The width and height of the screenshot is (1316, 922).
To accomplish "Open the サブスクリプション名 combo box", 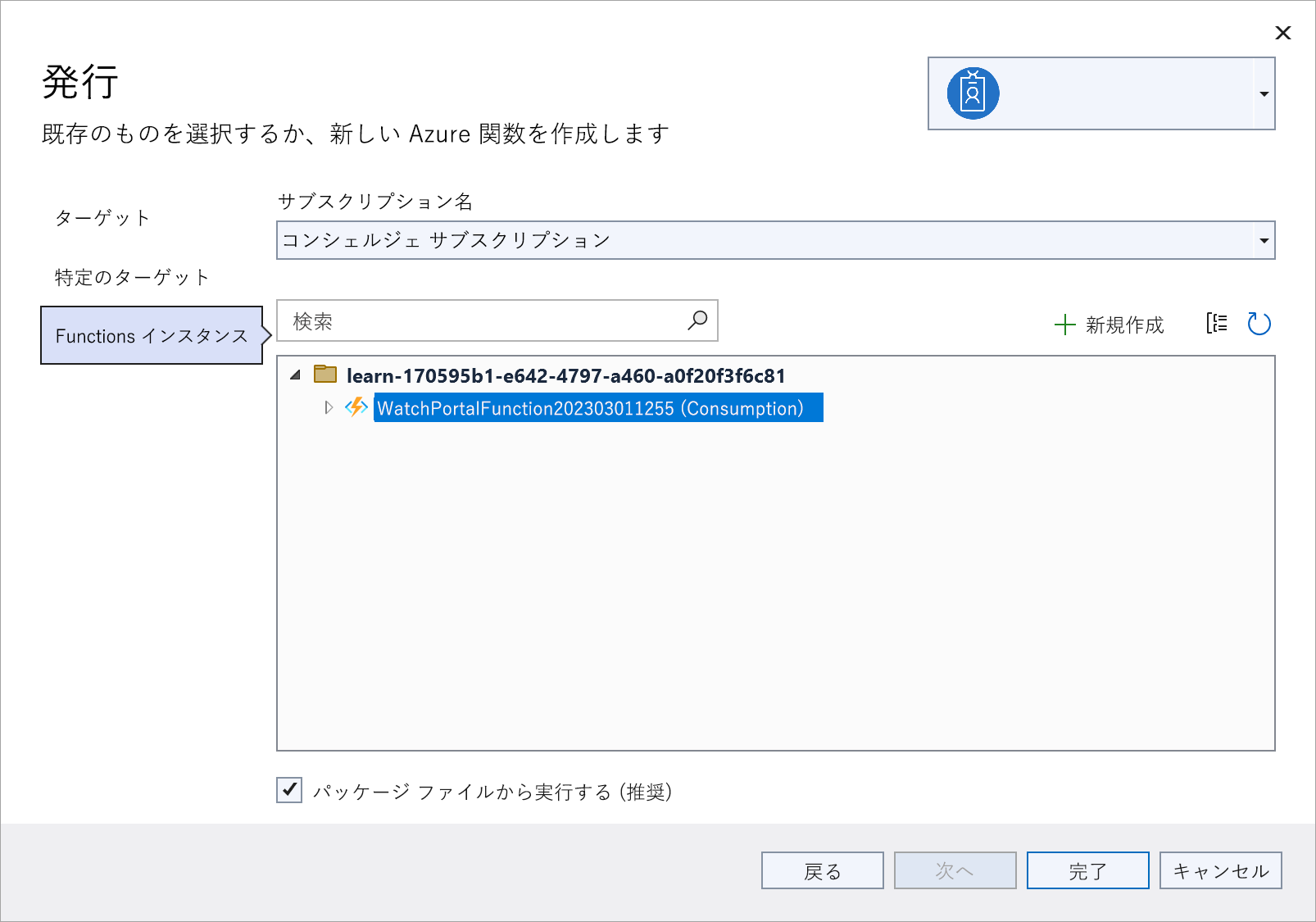I will coord(775,240).
